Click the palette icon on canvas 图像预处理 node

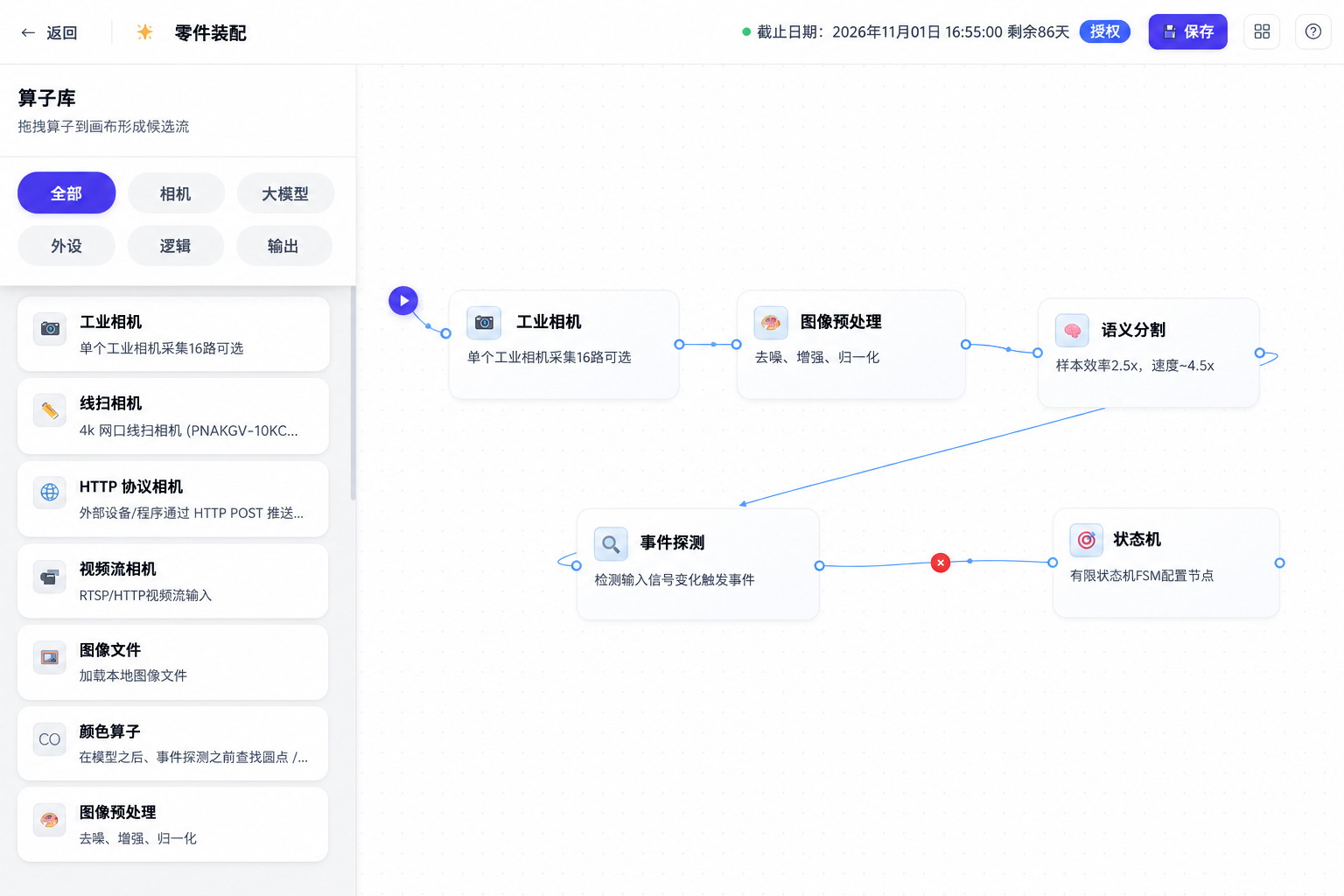[771, 323]
